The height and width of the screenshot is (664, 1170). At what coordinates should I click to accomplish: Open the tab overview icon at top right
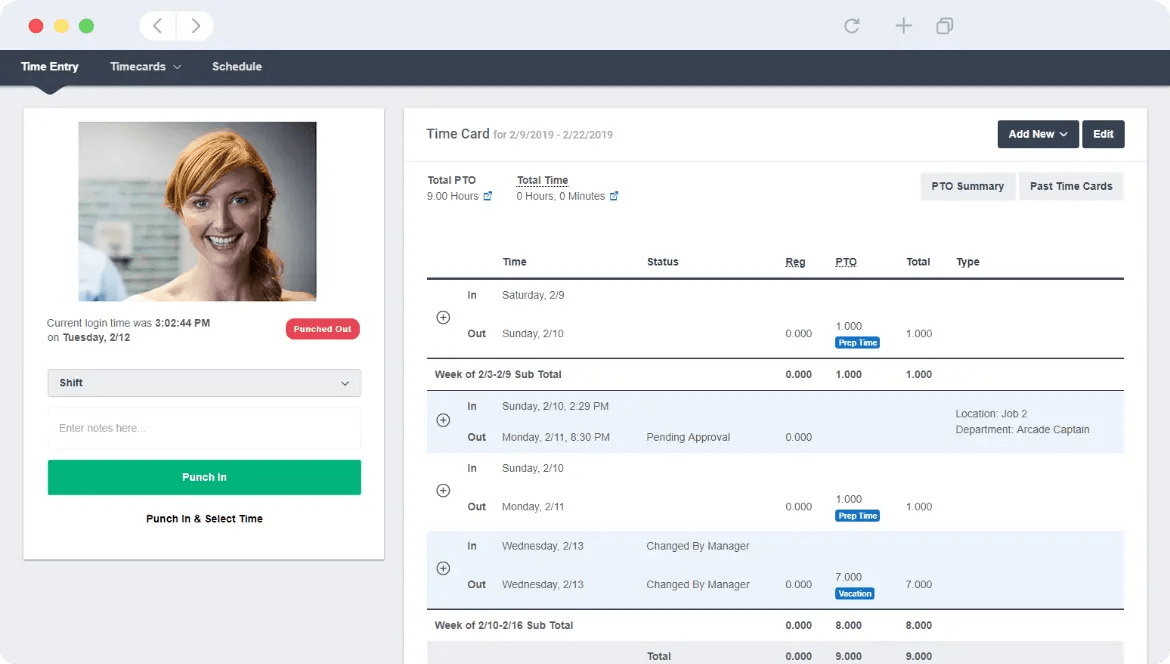pyautogui.click(x=944, y=26)
